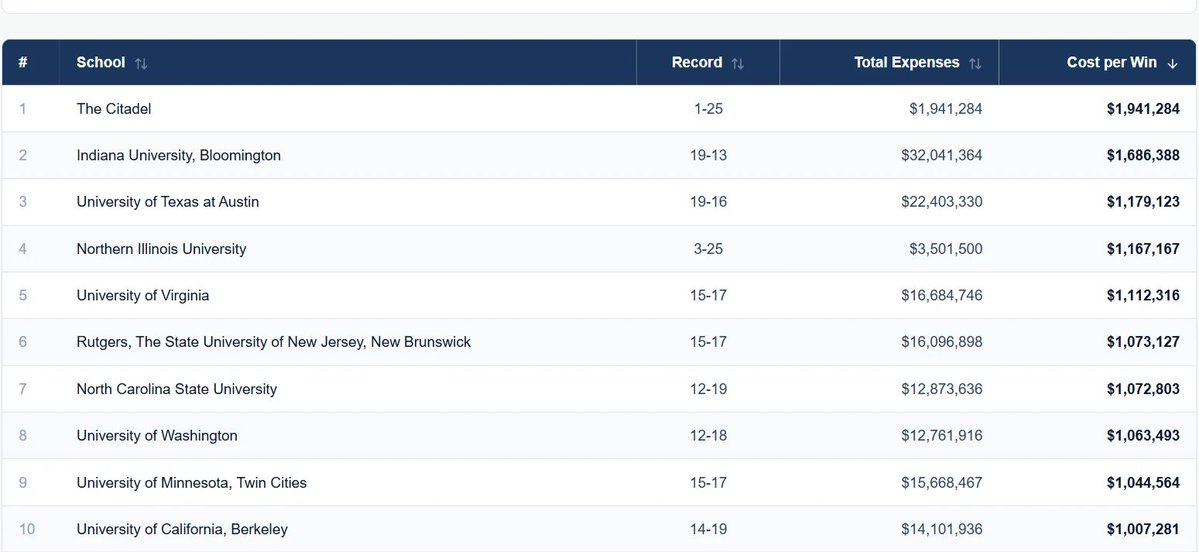Click the School sort arrows icon
The image size is (1199, 552).
tap(141, 63)
